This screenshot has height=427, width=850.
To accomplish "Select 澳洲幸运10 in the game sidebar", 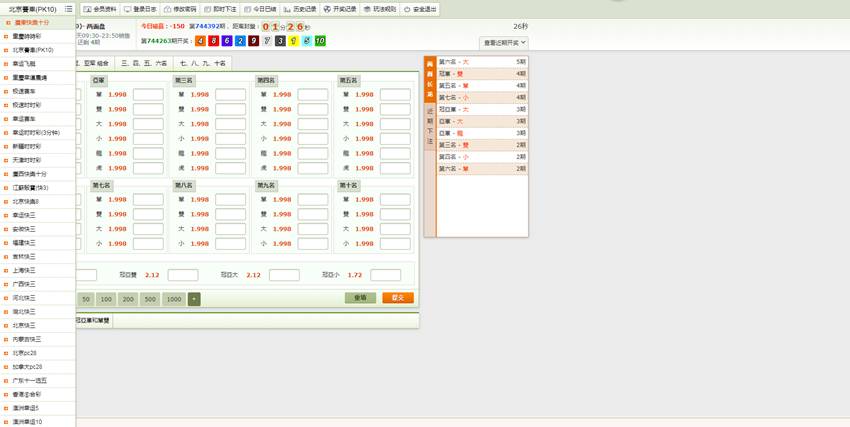I will [x=38, y=422].
